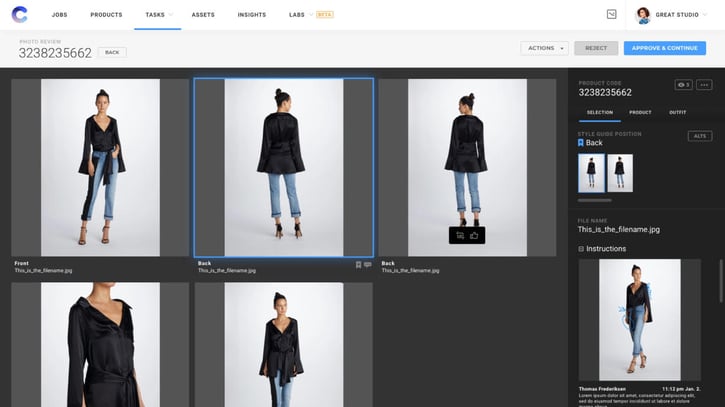Image resolution: width=725 pixels, height=407 pixels.
Task: Click the thumbs-up approve icon on photo
Action: pos(474,235)
